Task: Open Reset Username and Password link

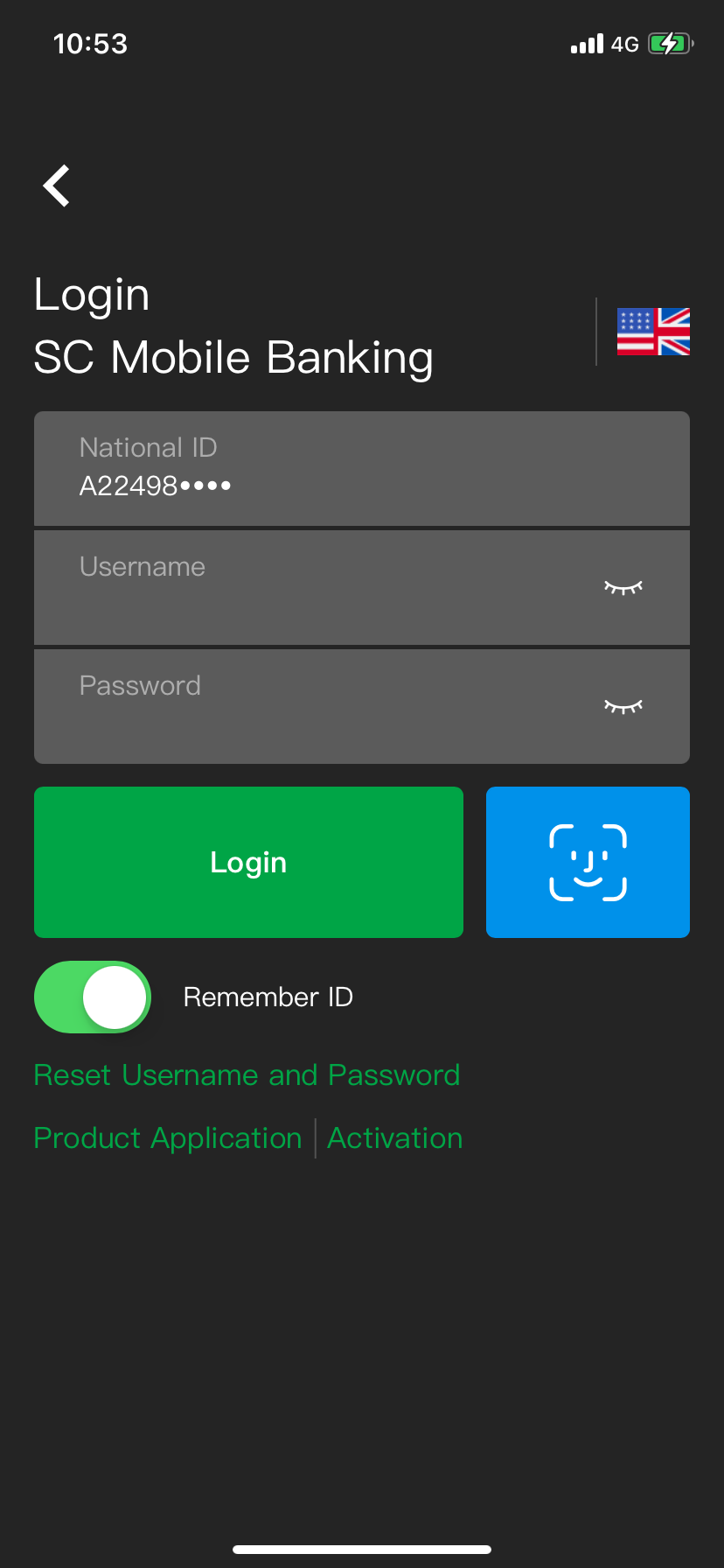Action: [247, 1075]
